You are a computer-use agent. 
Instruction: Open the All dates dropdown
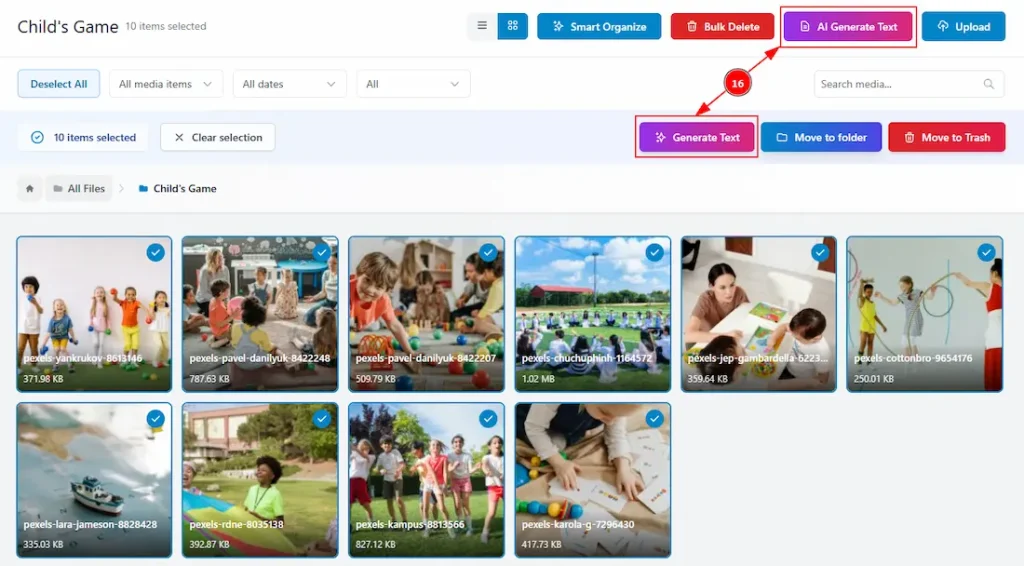click(x=289, y=84)
